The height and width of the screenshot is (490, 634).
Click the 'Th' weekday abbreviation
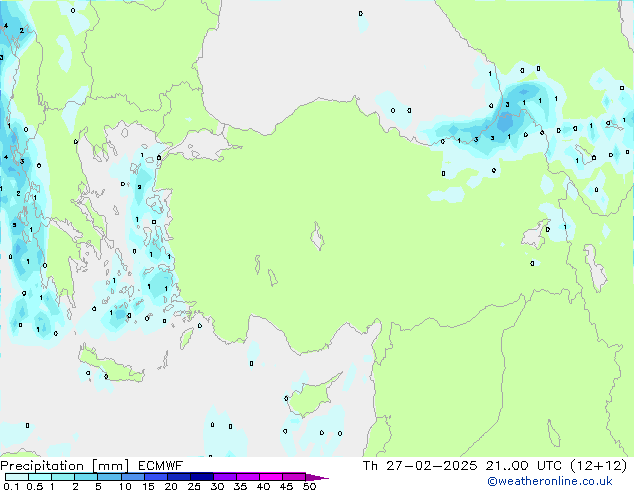pyautogui.click(x=370, y=466)
